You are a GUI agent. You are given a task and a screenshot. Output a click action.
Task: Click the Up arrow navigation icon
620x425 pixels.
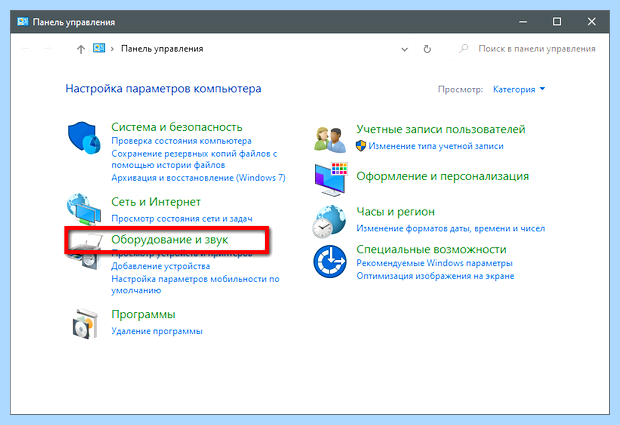[81, 49]
